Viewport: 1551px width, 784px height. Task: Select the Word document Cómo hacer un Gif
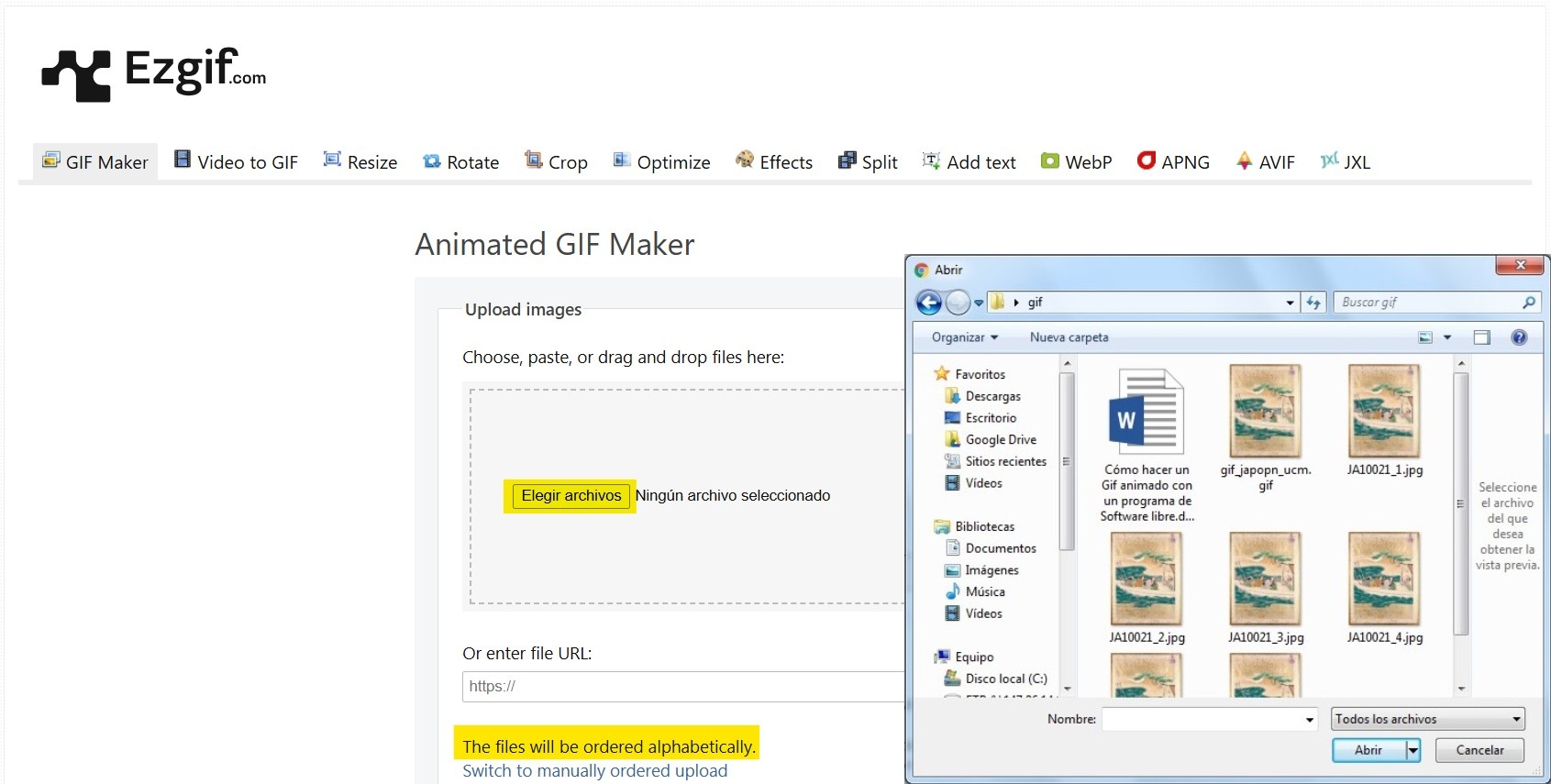1147,445
